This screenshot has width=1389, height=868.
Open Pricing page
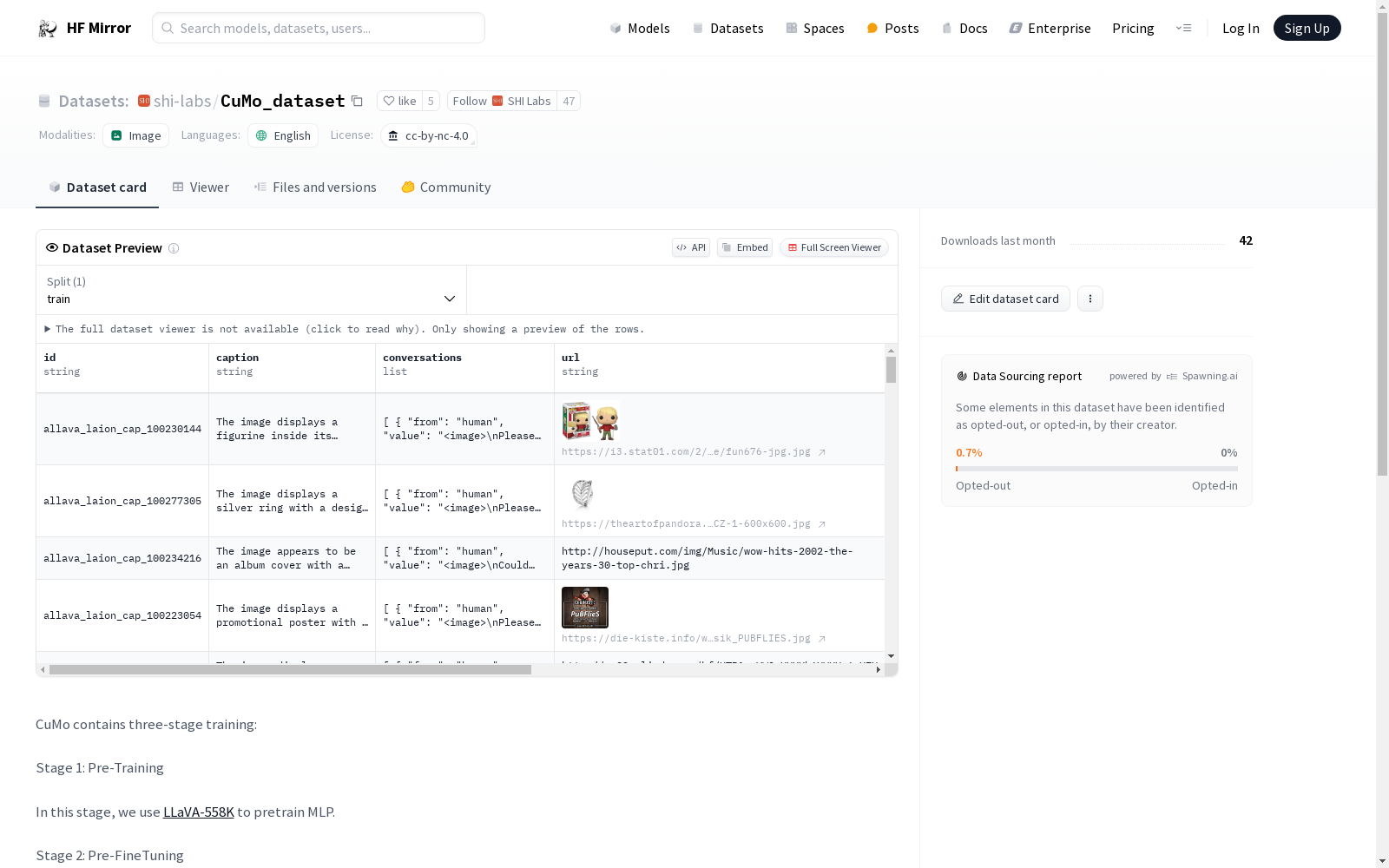pyautogui.click(x=1133, y=28)
